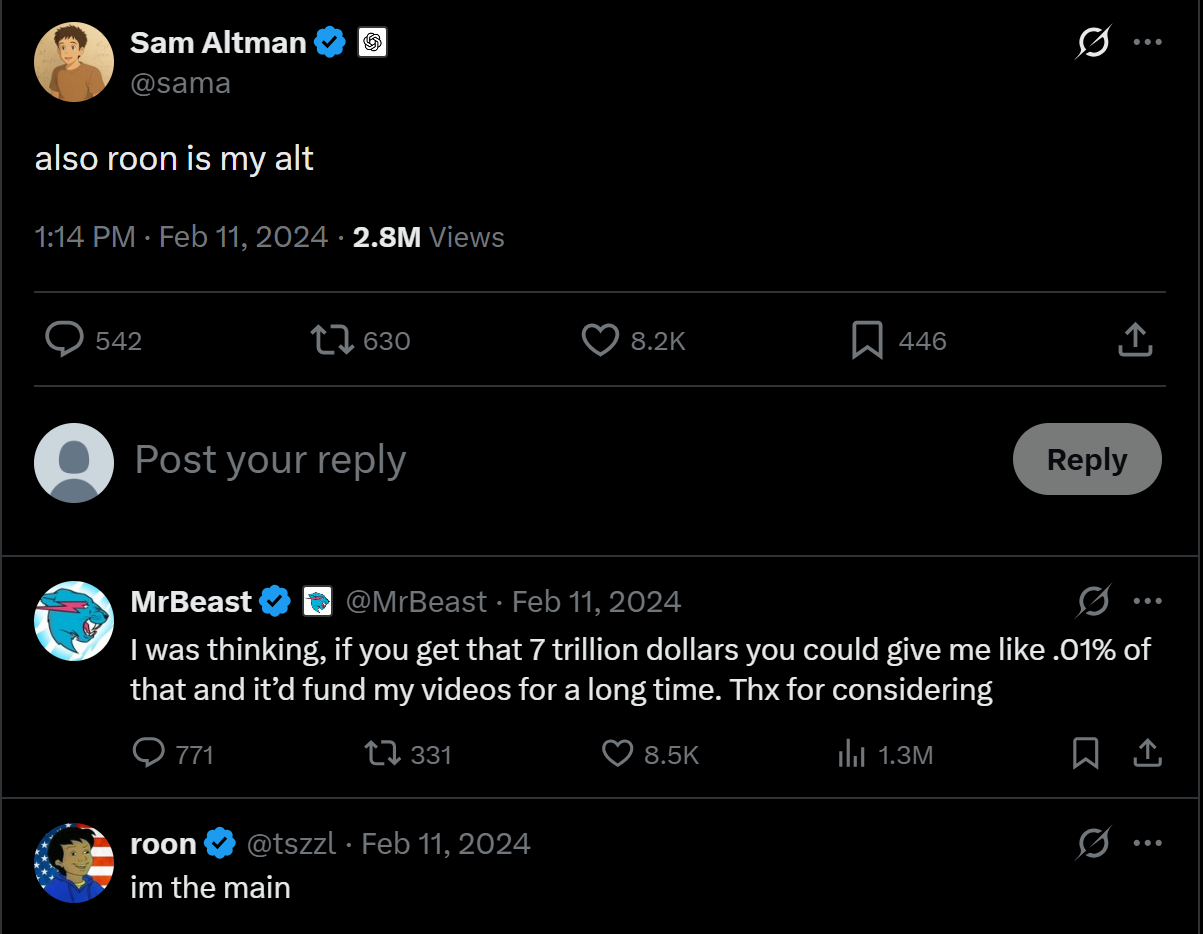Repost Sam Altman's 'roon is my alt' post
This screenshot has width=1203, height=934.
pyautogui.click(x=332, y=340)
